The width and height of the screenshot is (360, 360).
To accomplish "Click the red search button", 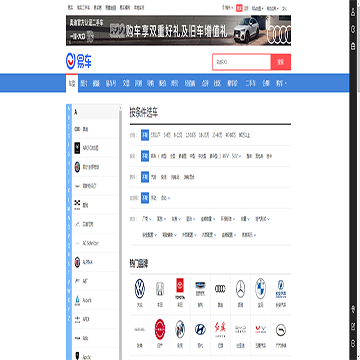I will pos(281,62).
